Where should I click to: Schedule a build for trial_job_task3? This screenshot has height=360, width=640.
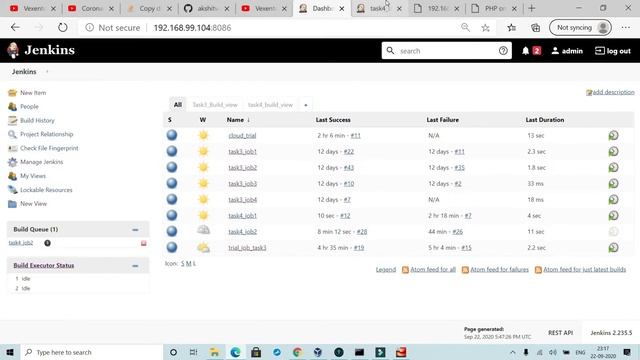click(613, 248)
